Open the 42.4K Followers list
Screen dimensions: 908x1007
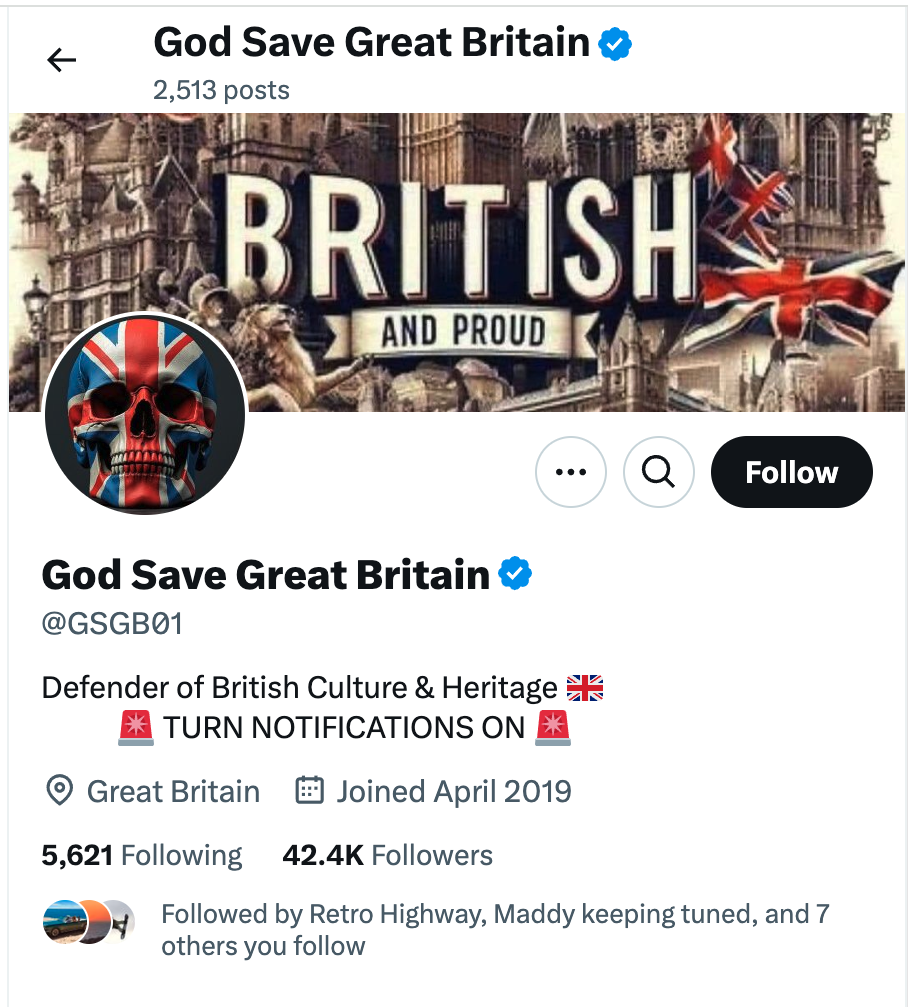point(388,856)
